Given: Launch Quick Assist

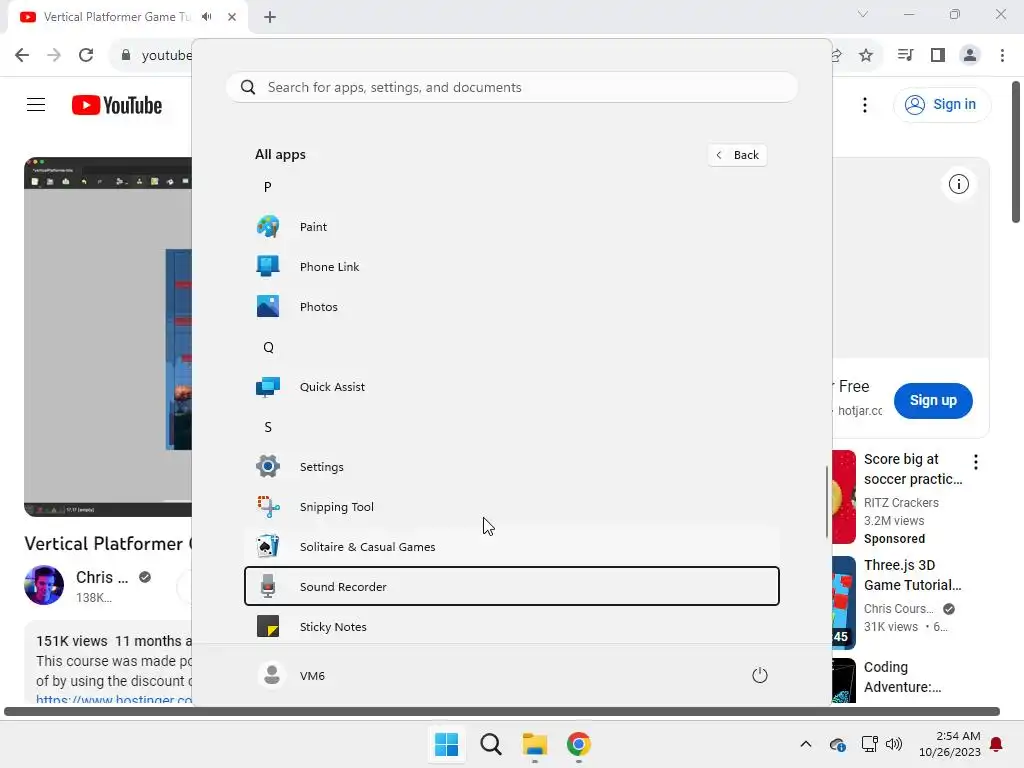Looking at the screenshot, I should point(511,387).
